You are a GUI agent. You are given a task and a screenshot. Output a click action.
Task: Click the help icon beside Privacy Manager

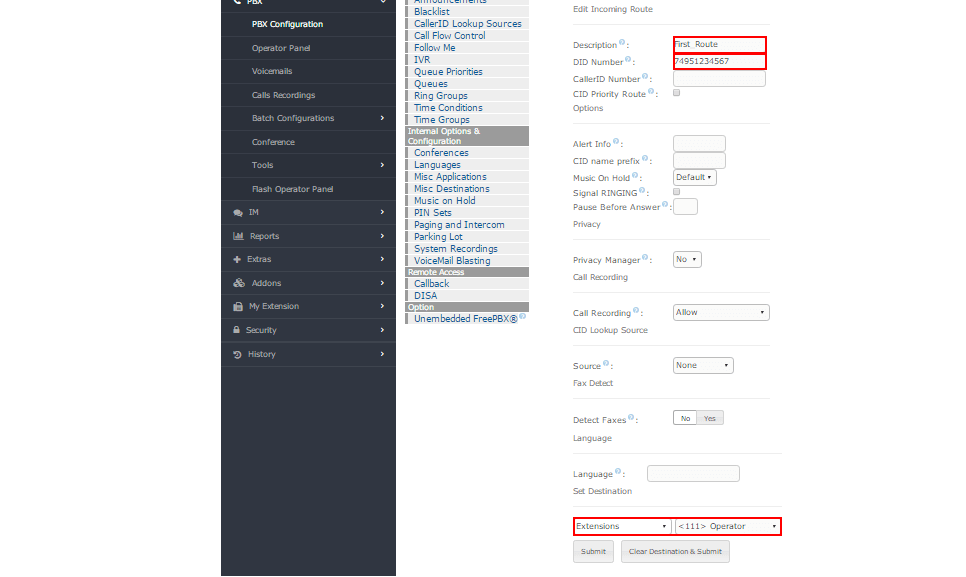pyautogui.click(x=644, y=257)
